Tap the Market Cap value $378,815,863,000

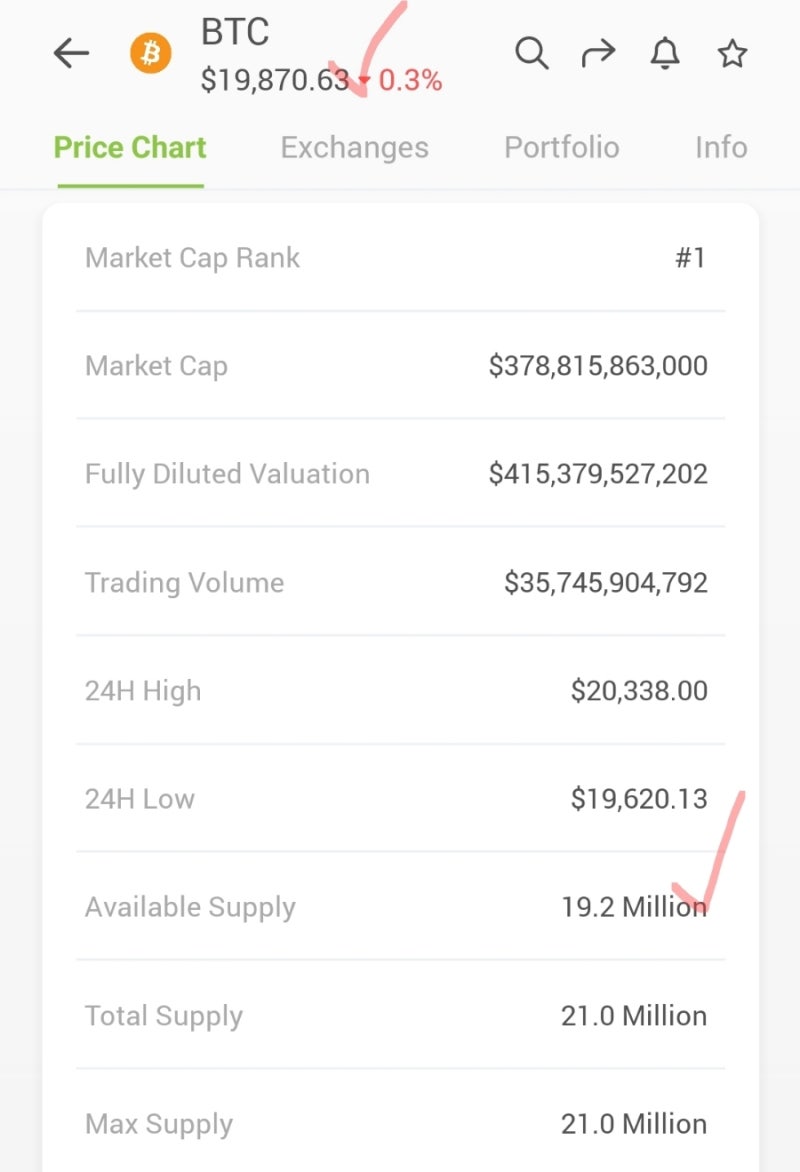coord(598,366)
